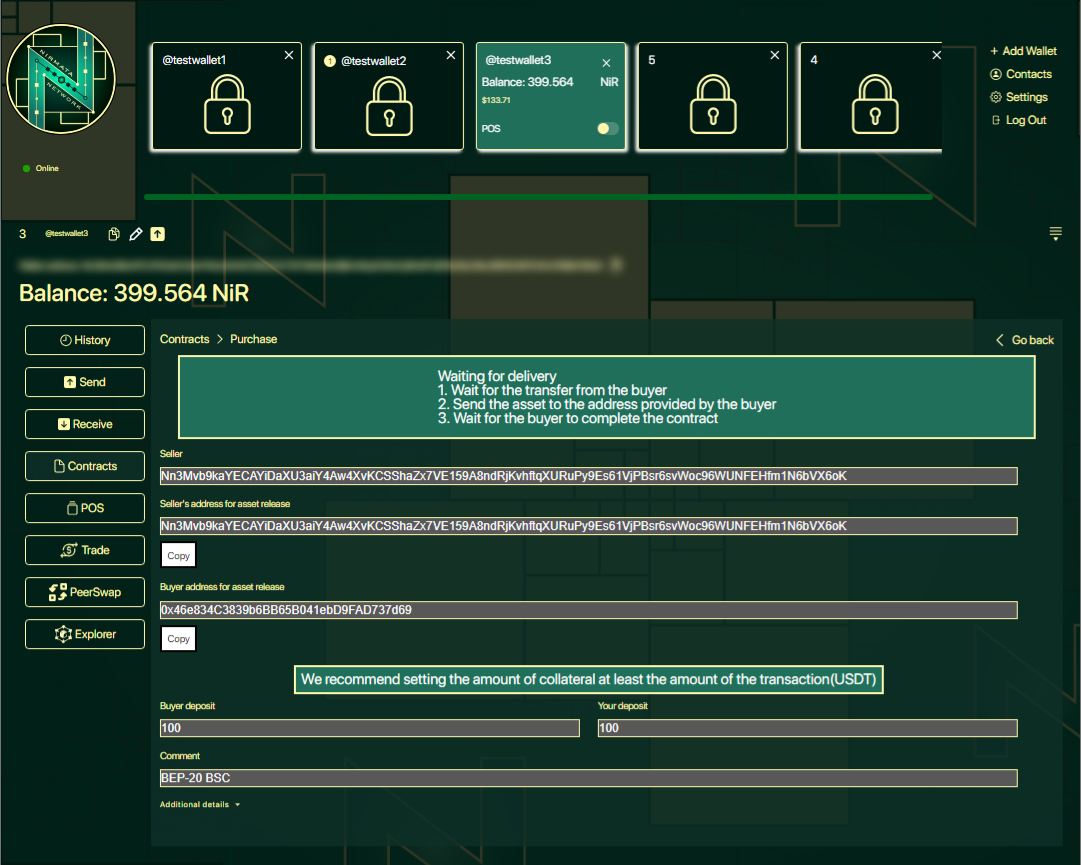Image resolution: width=1081 pixels, height=865 pixels.
Task: Unlock the @testwallet1 padlock icon
Action: (x=226, y=106)
